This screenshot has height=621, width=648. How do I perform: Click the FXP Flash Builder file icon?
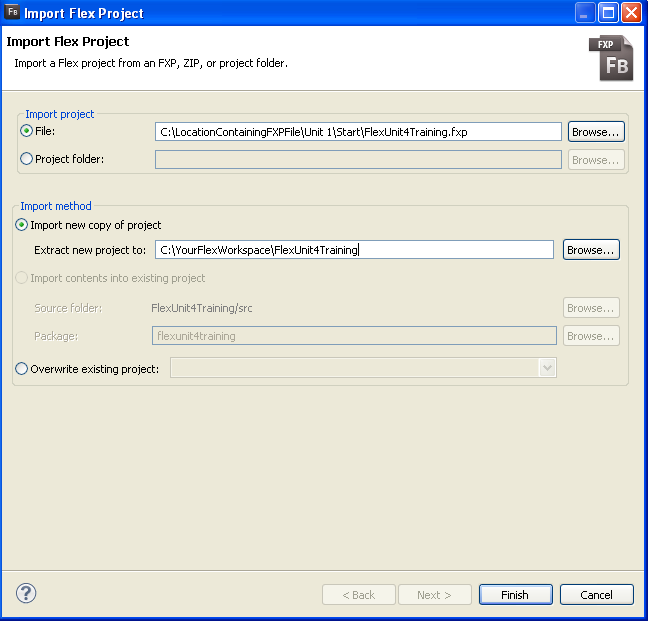click(x=611, y=58)
